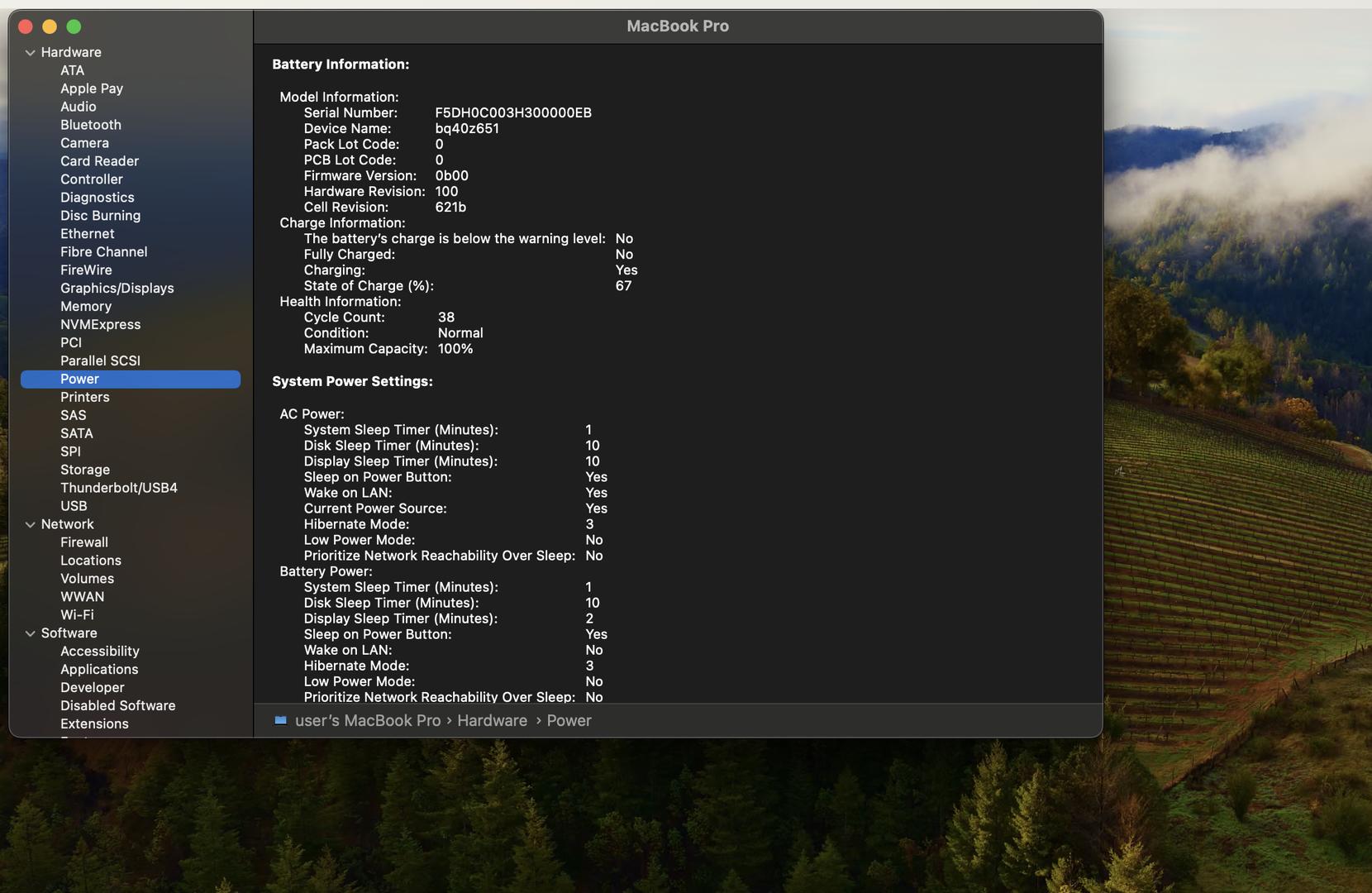The image size is (1372, 893).
Task: Collapse the Hardware section chevron
Action: 31,52
